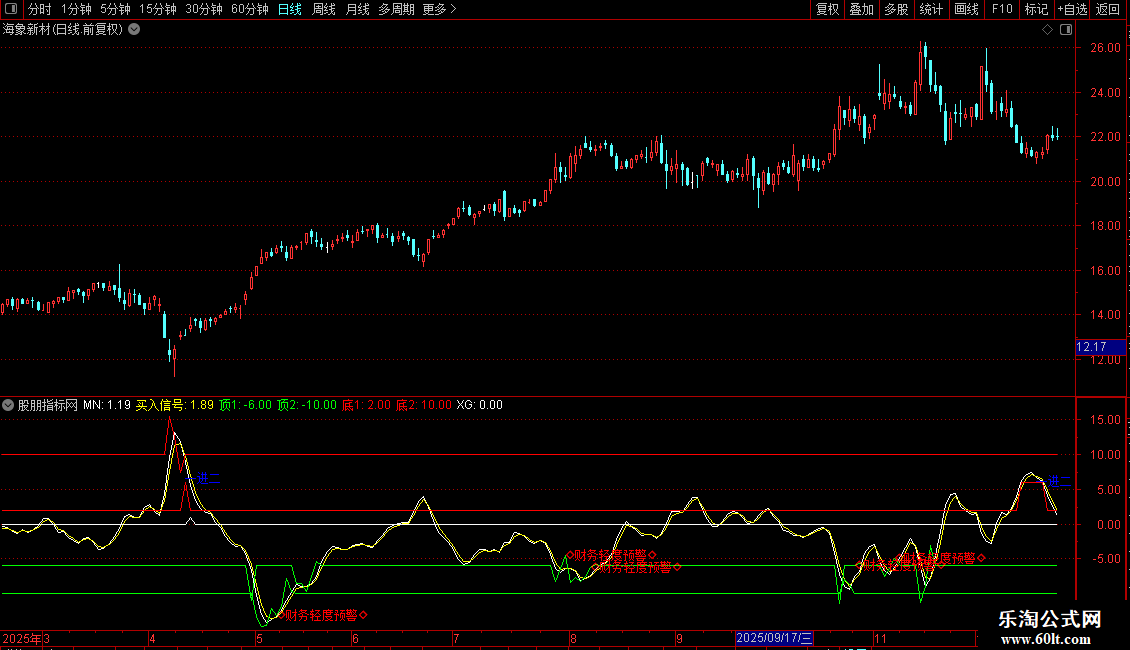Click the 20.00 price axis label
Viewport: 1130px width, 650px height.
(x=1105, y=182)
